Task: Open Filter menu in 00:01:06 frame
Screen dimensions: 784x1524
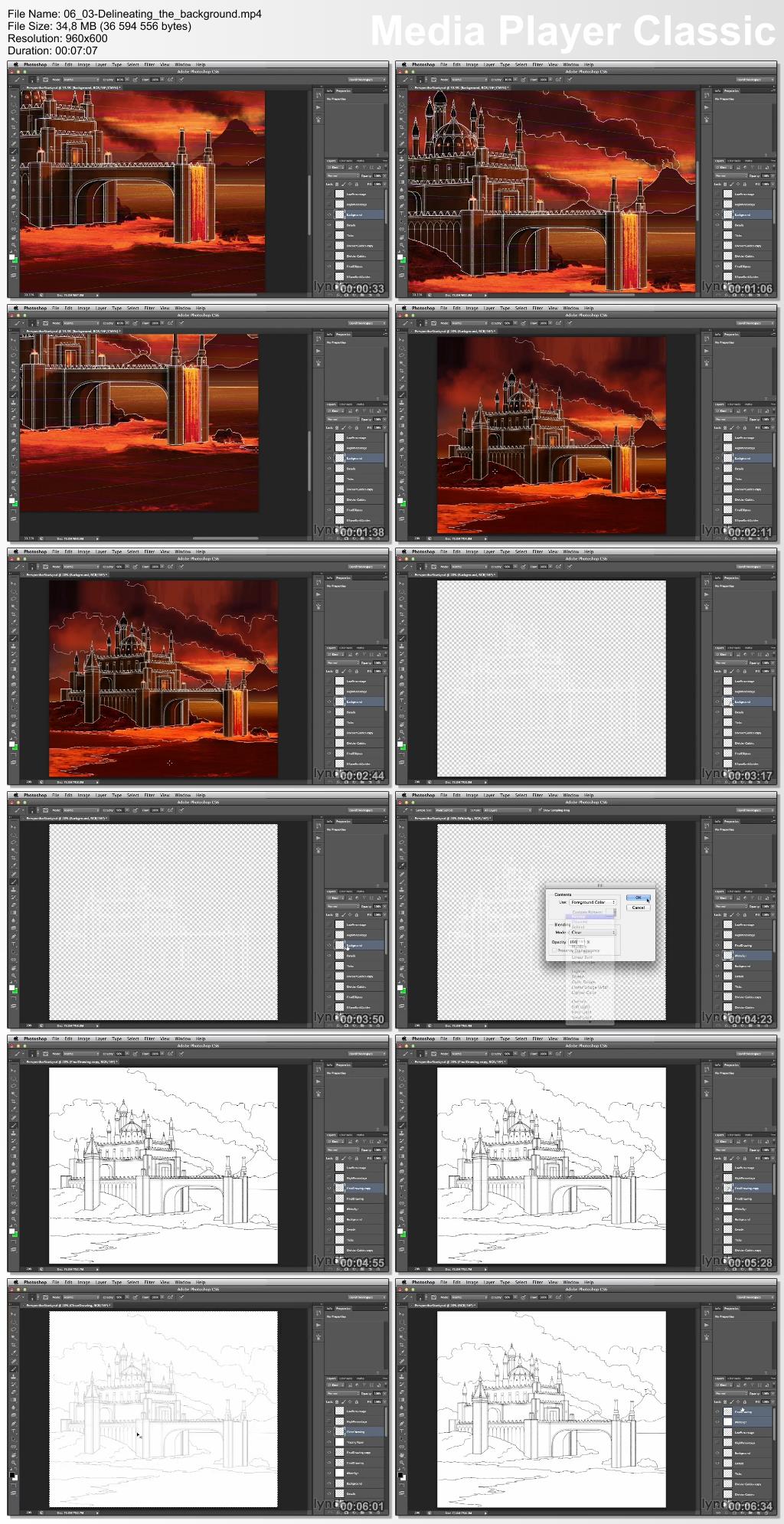Action: point(537,64)
